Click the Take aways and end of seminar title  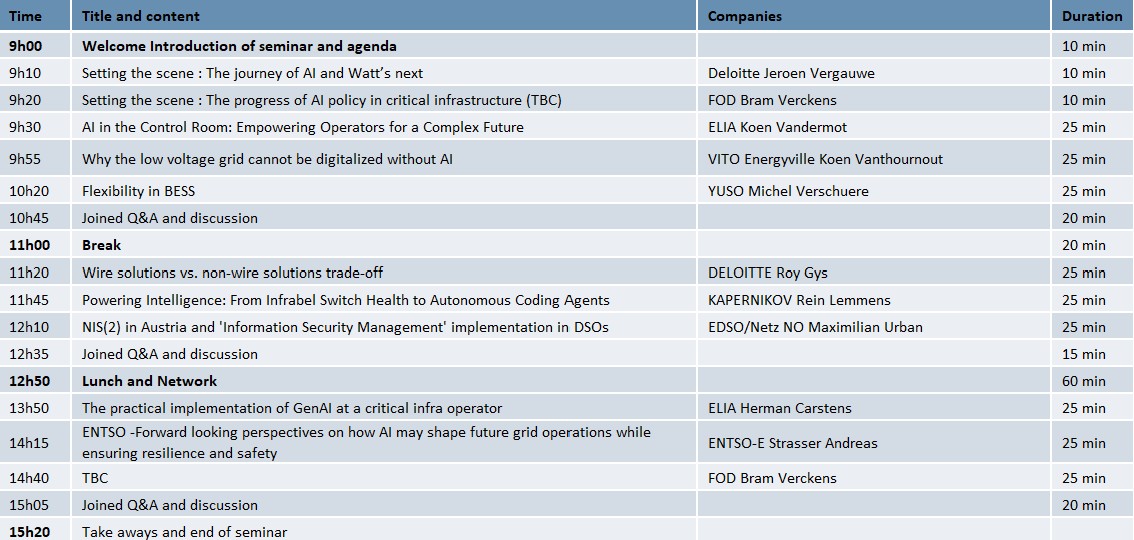[184, 532]
